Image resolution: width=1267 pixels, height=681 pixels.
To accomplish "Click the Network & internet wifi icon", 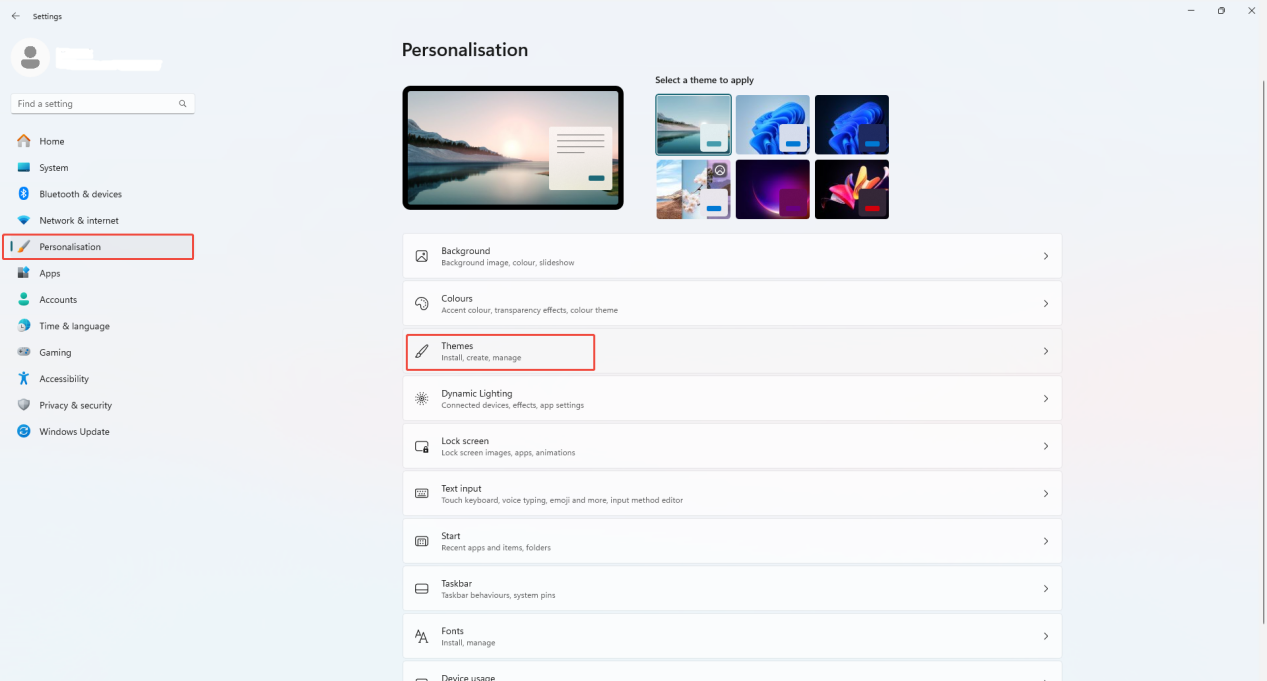I will [24, 220].
